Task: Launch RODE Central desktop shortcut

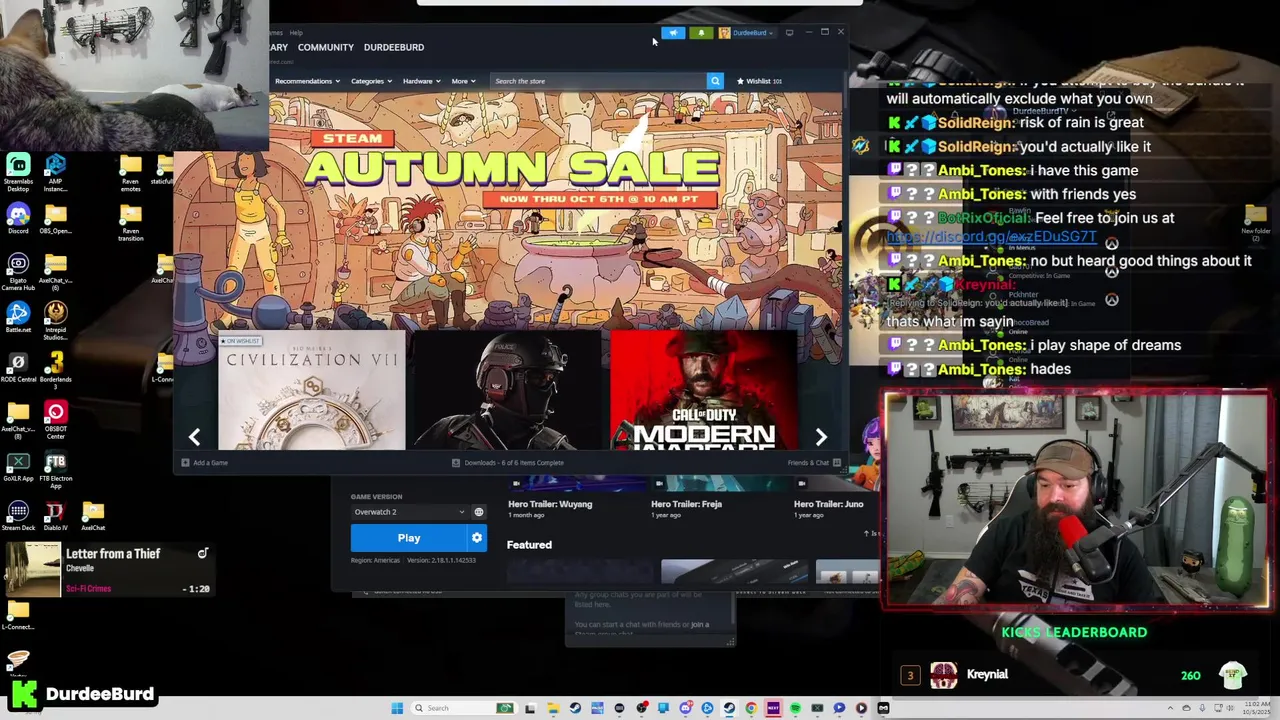Action: 18,367
